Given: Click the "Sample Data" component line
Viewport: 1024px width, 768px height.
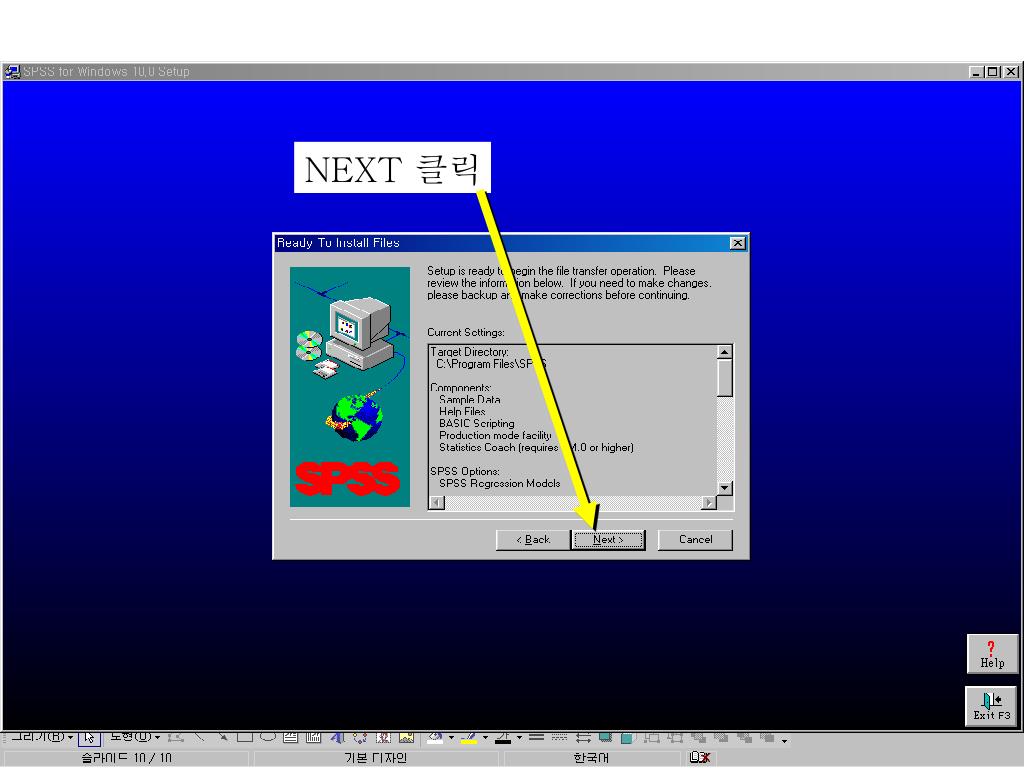Looking at the screenshot, I should 470,400.
